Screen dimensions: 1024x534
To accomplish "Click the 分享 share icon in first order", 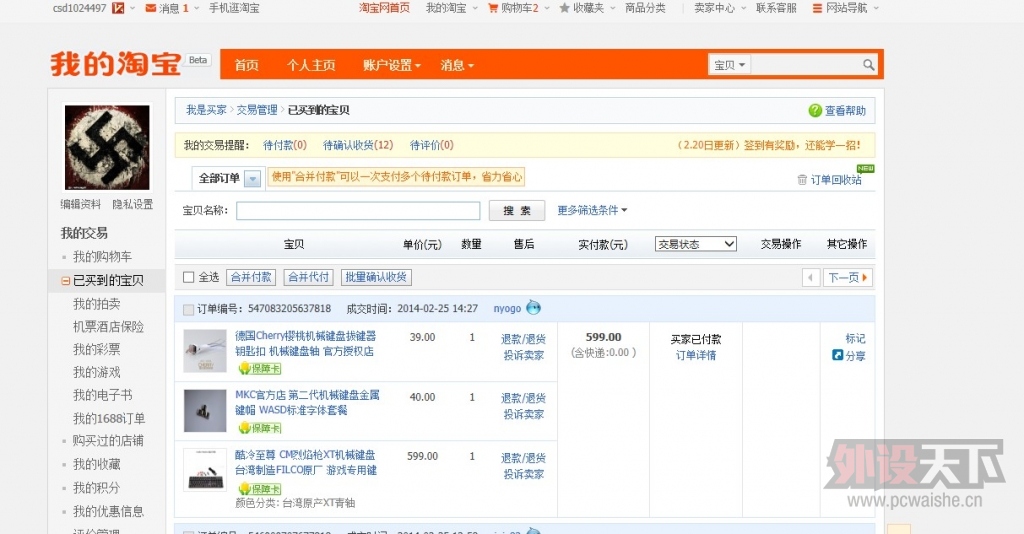I will click(x=837, y=355).
